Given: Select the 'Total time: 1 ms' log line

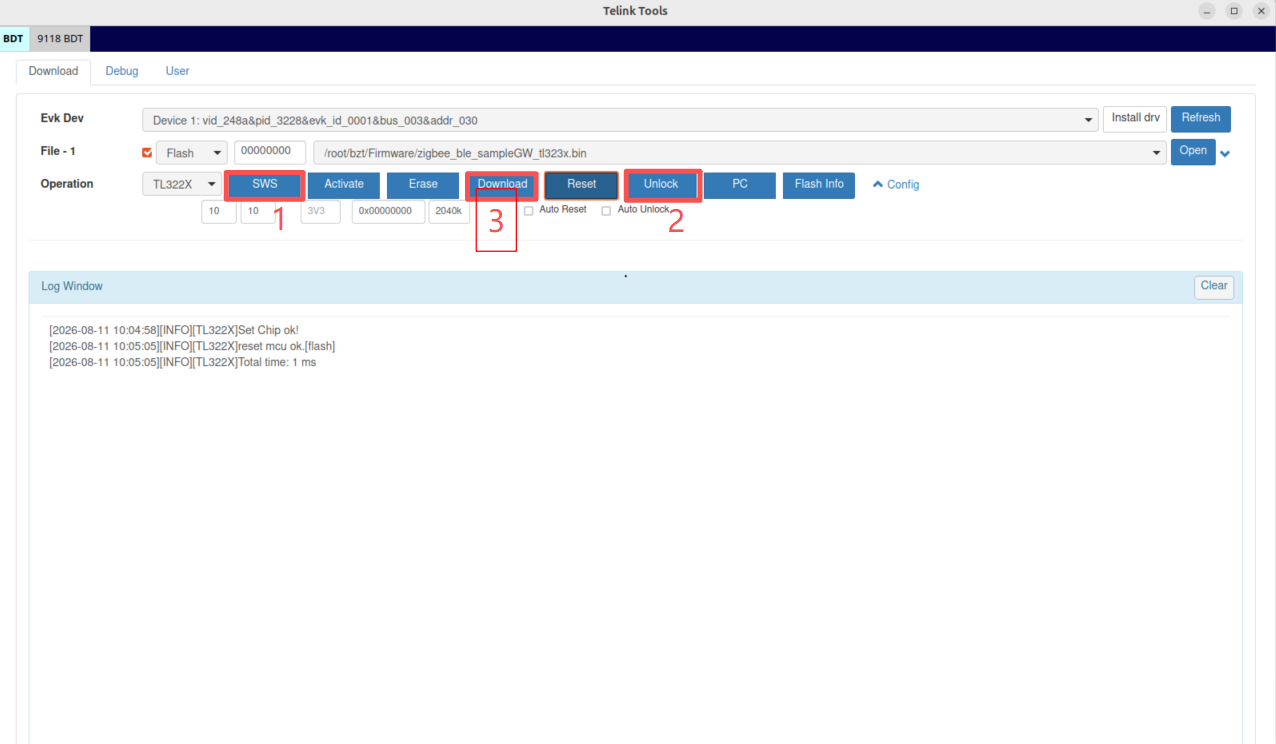Looking at the screenshot, I should 182,362.
